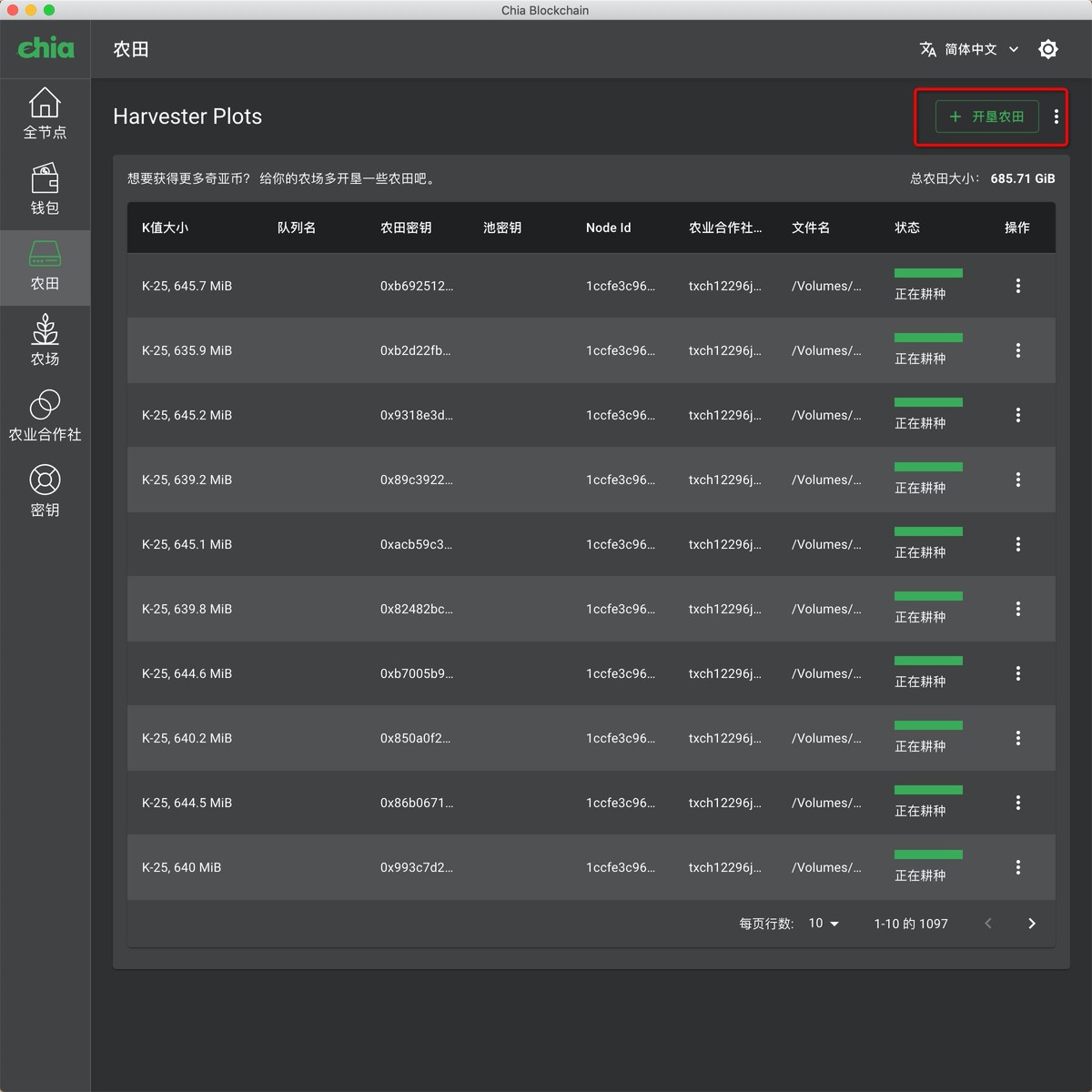The width and height of the screenshot is (1092, 1092).
Task: Toggle the theme brightness icon
Action: pos(1048,49)
